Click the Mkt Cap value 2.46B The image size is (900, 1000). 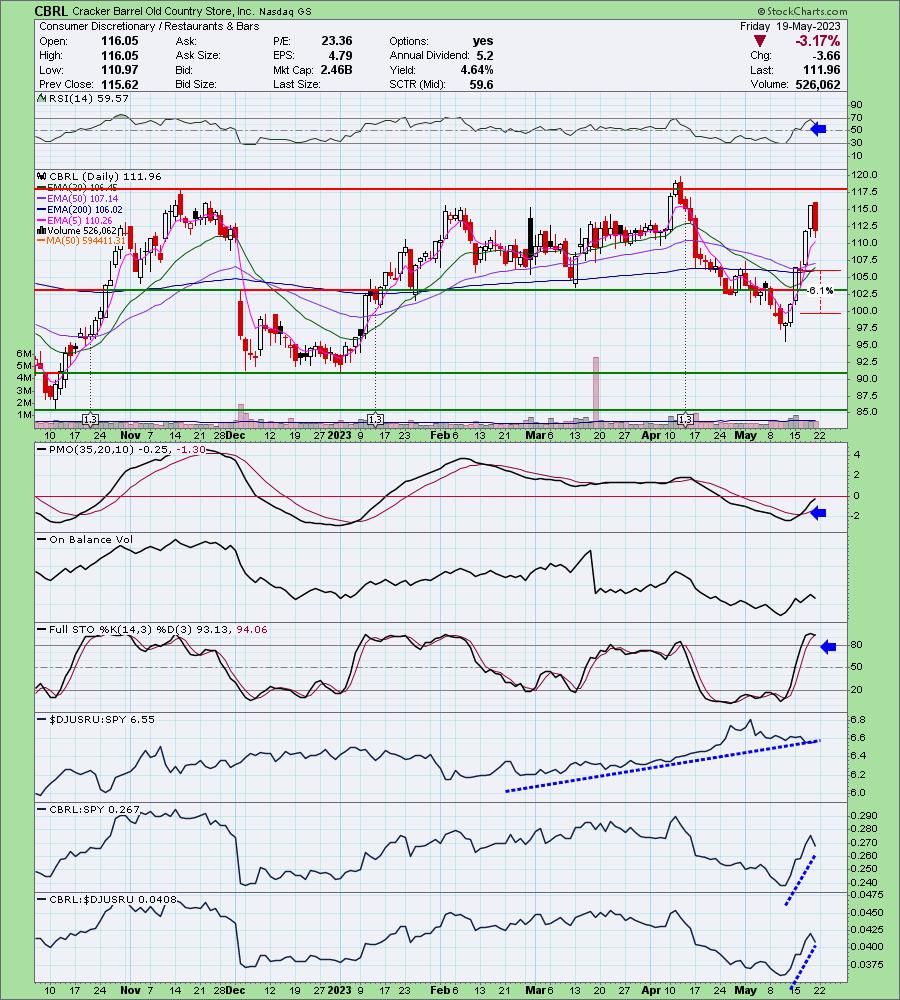(336, 70)
